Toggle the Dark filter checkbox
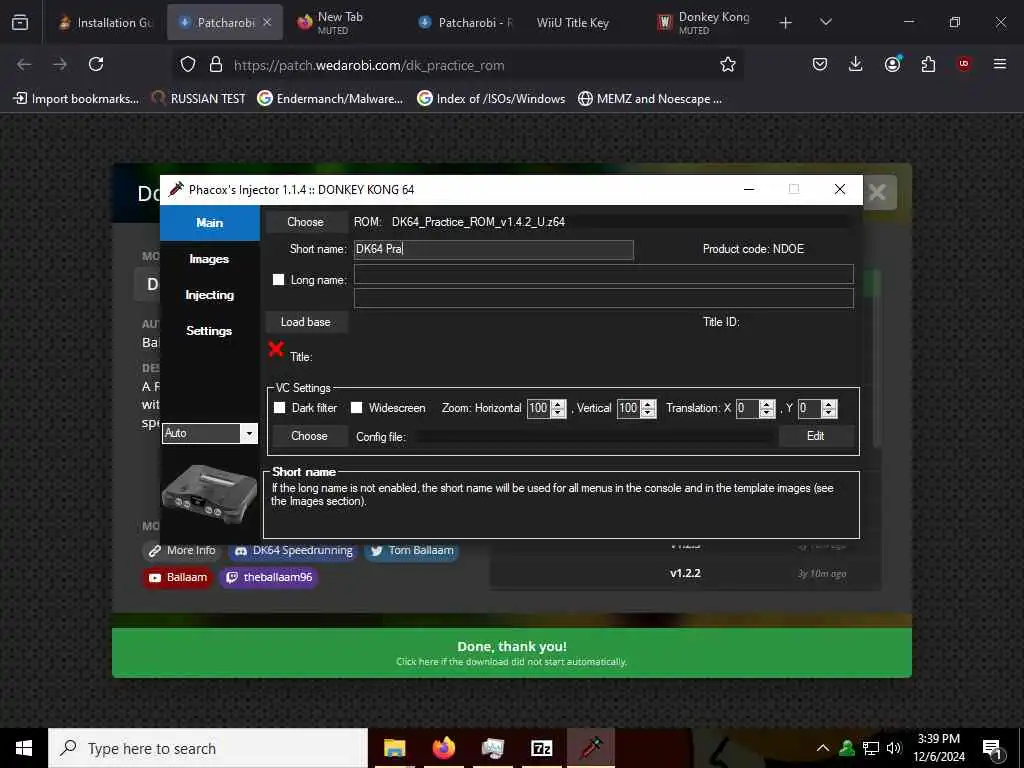 (280, 408)
